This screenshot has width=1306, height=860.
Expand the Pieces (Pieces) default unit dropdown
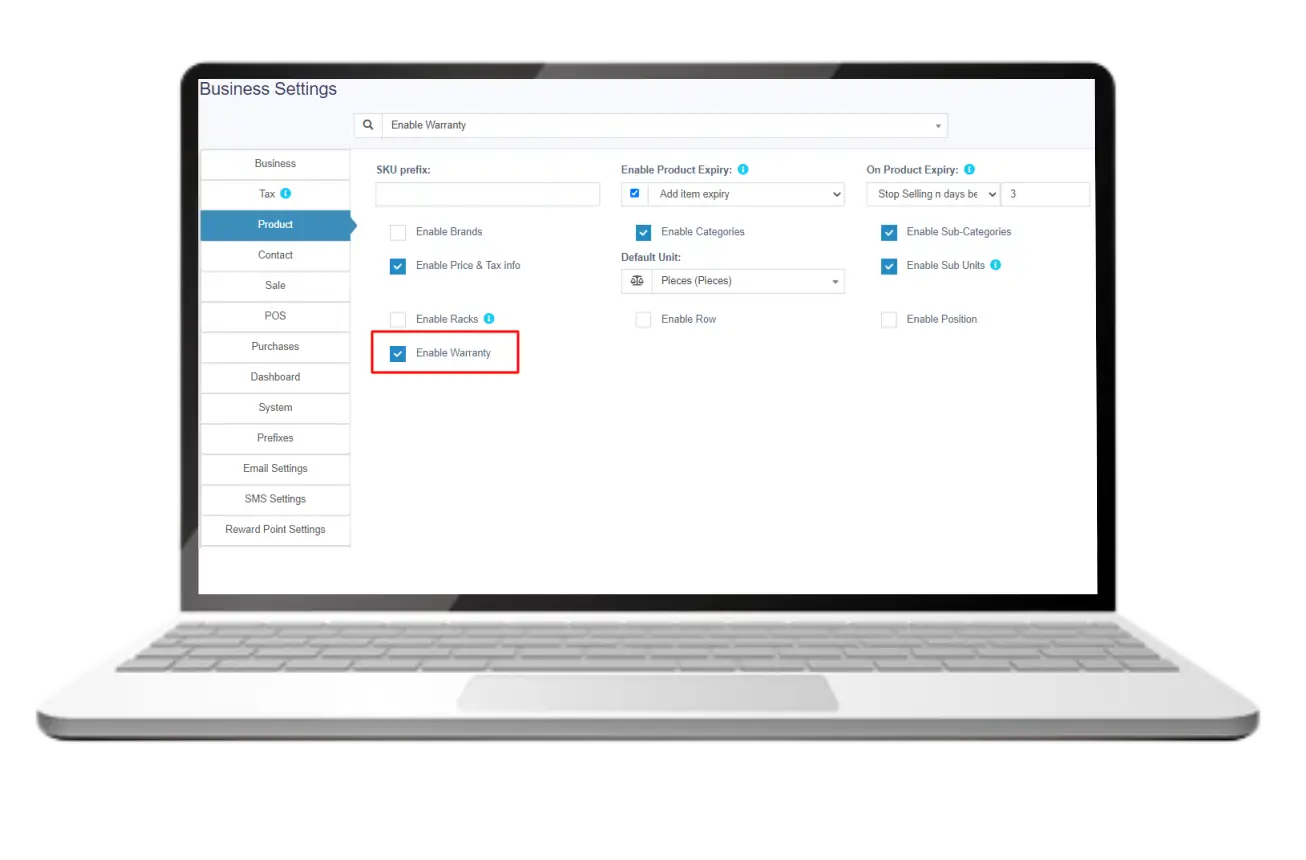[745, 282]
